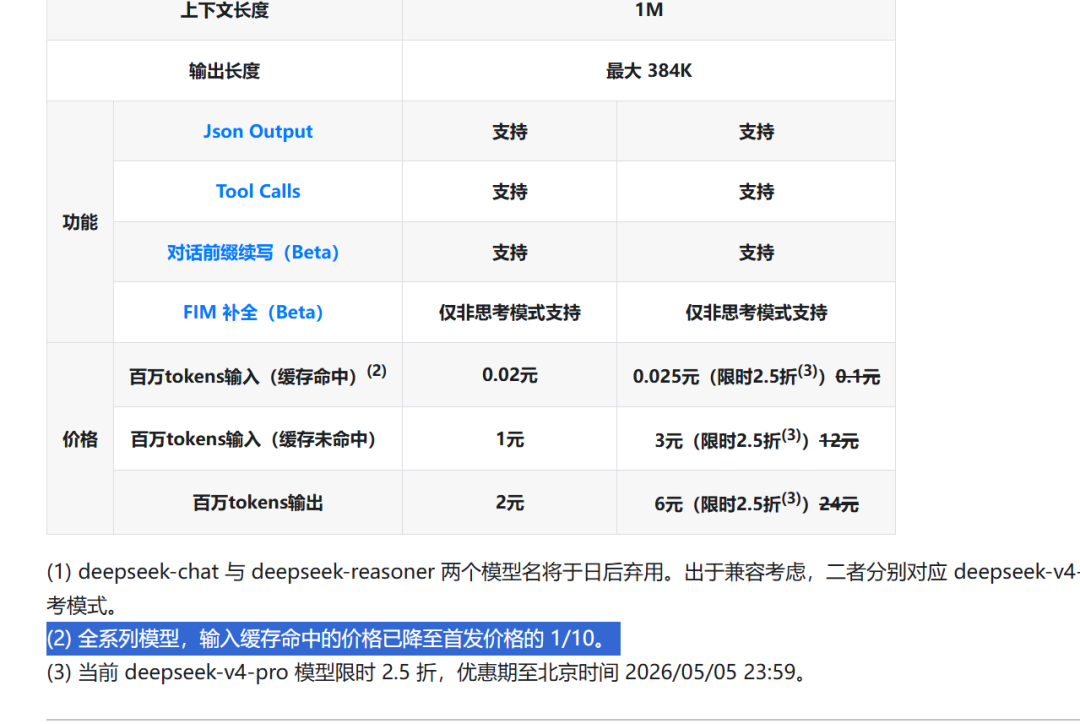
Task: Click 支持 in first column of 对话前缀续写 row
Action: pyautogui.click(x=510, y=252)
